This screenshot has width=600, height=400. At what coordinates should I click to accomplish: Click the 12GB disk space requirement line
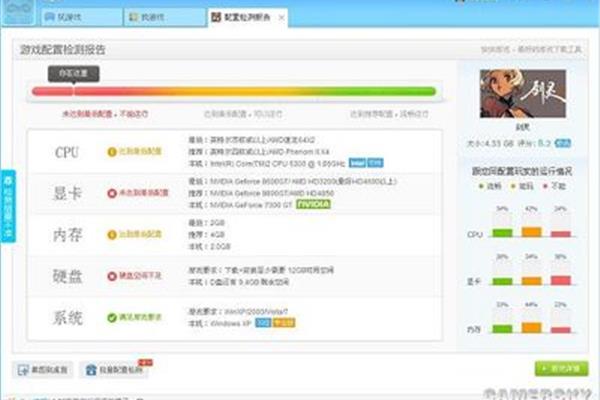click(261, 270)
